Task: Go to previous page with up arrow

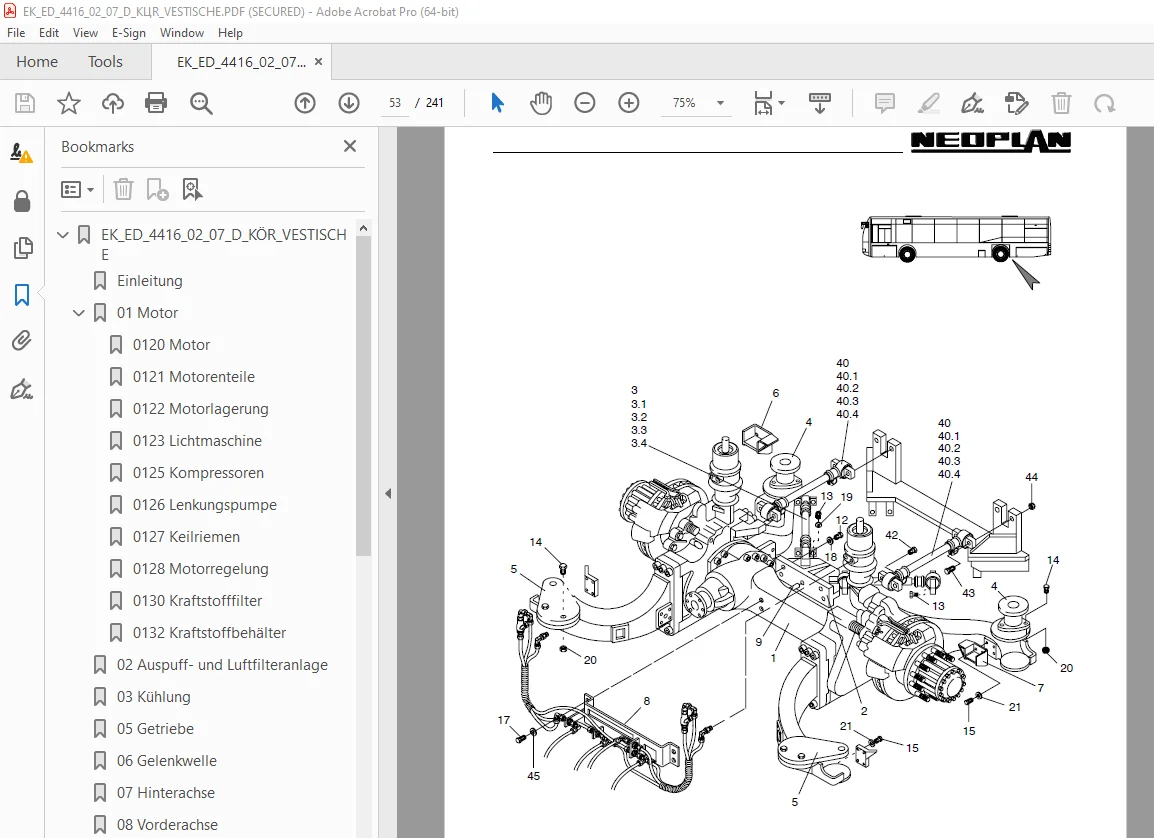Action: pyautogui.click(x=305, y=103)
